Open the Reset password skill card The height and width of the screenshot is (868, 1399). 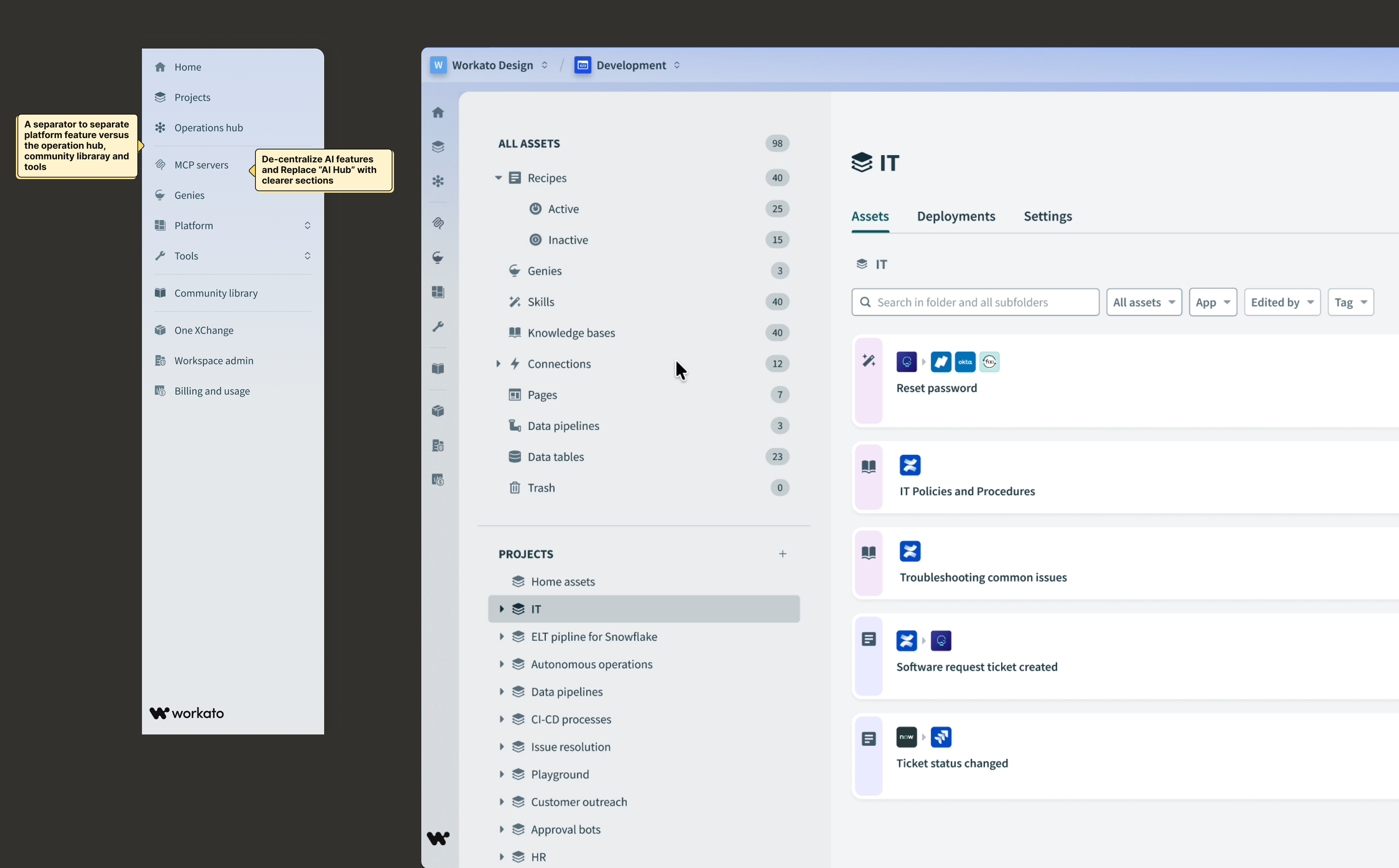tap(937, 388)
